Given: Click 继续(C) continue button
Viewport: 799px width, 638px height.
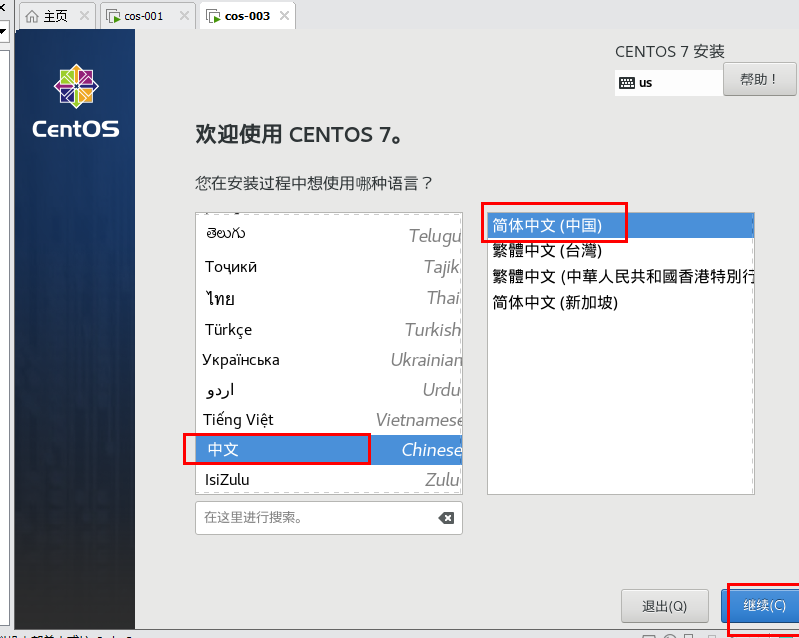Looking at the screenshot, I should tap(762, 606).
